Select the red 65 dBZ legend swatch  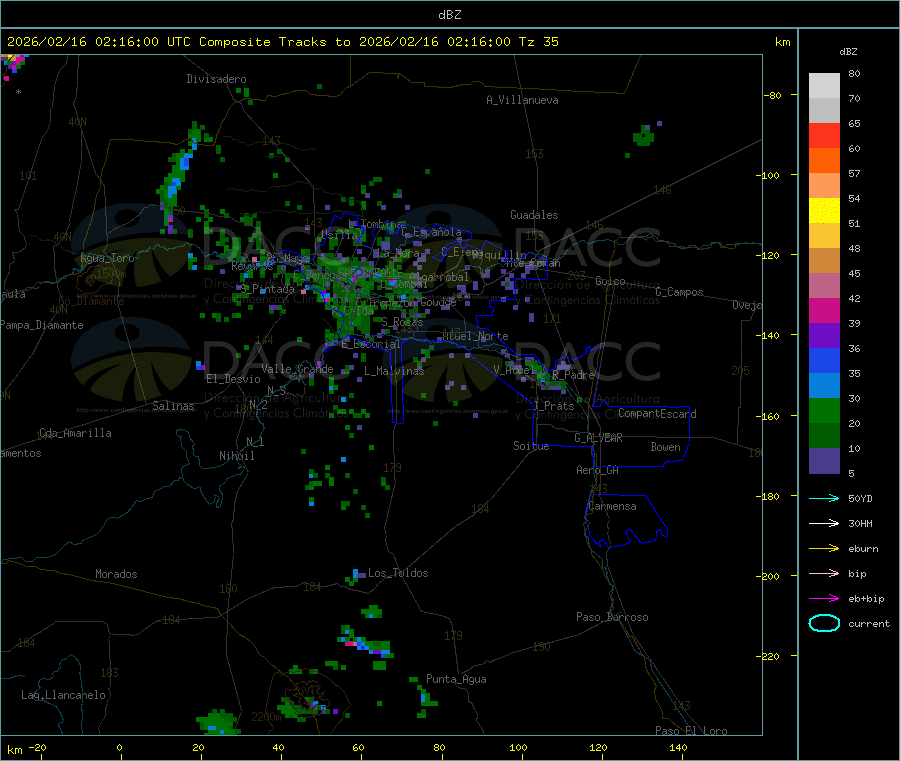click(x=824, y=135)
